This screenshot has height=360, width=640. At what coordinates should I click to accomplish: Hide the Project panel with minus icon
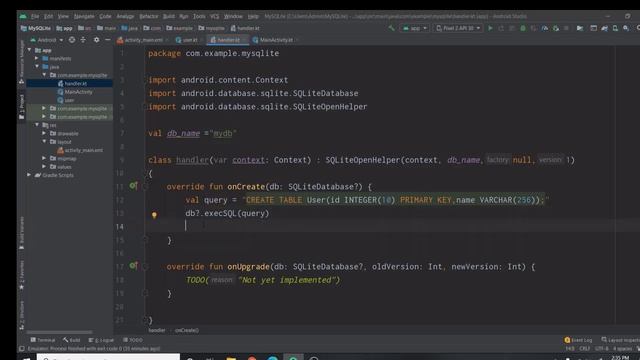(107, 40)
